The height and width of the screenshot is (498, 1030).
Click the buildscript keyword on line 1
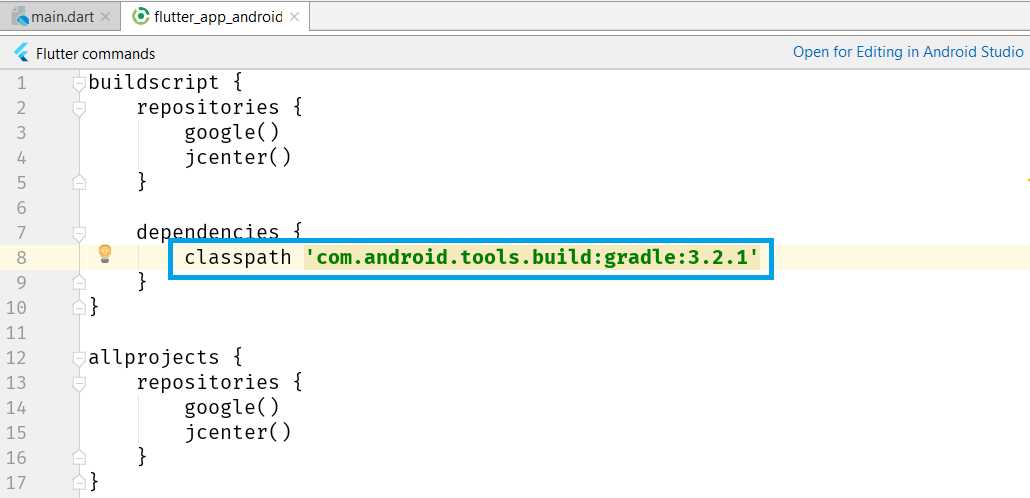pos(154,83)
